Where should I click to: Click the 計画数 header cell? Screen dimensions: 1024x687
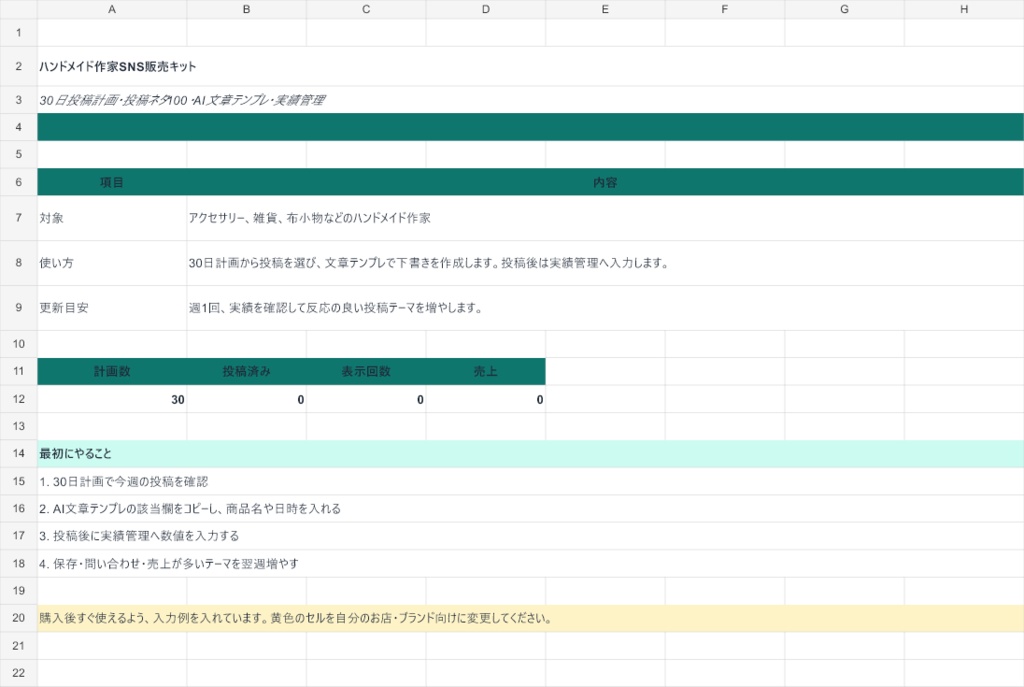click(x=112, y=371)
